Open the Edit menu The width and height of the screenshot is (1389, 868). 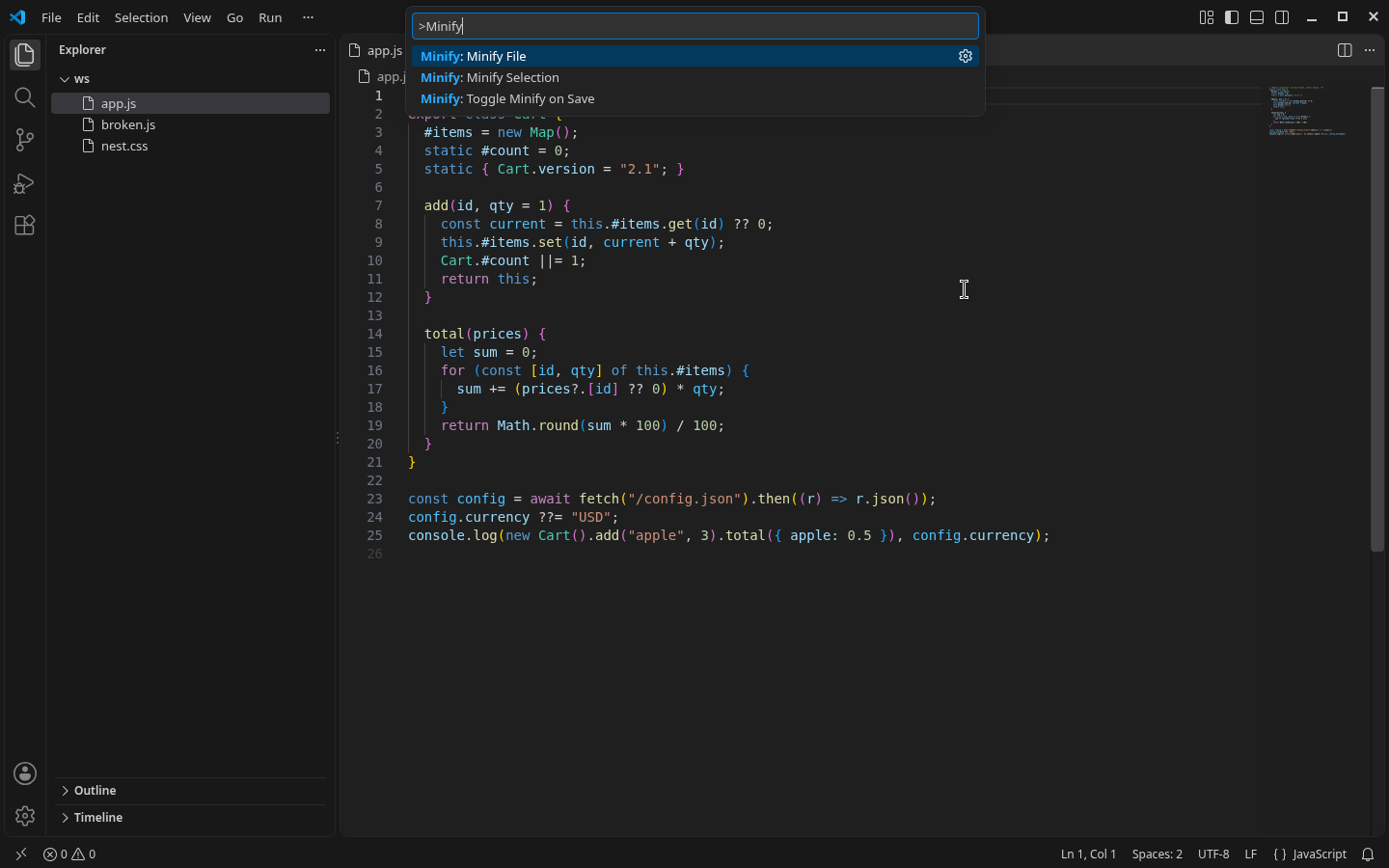(x=88, y=17)
